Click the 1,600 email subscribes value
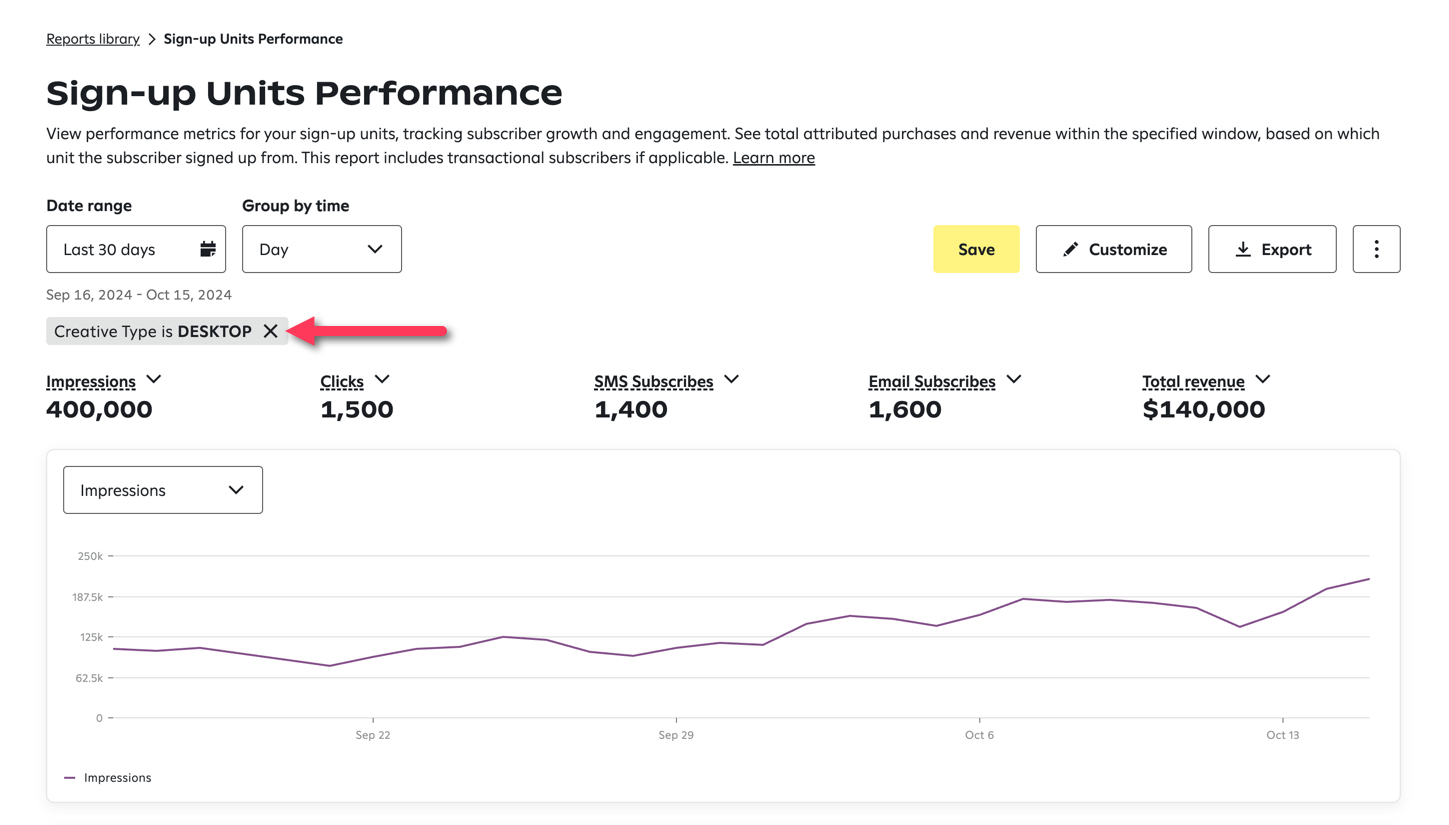 coord(905,409)
